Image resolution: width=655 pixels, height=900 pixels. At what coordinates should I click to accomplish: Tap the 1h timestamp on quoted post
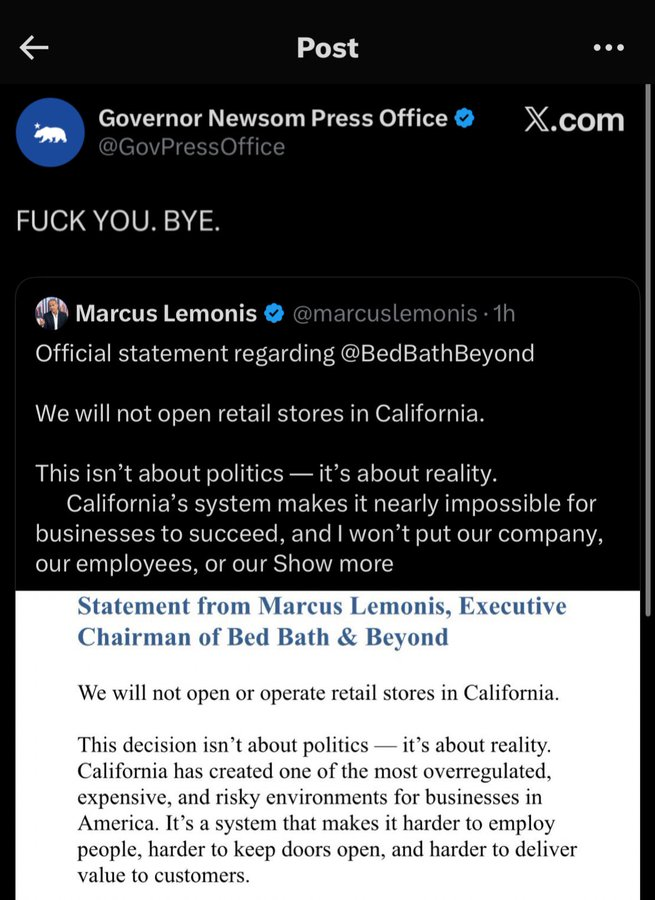click(504, 313)
